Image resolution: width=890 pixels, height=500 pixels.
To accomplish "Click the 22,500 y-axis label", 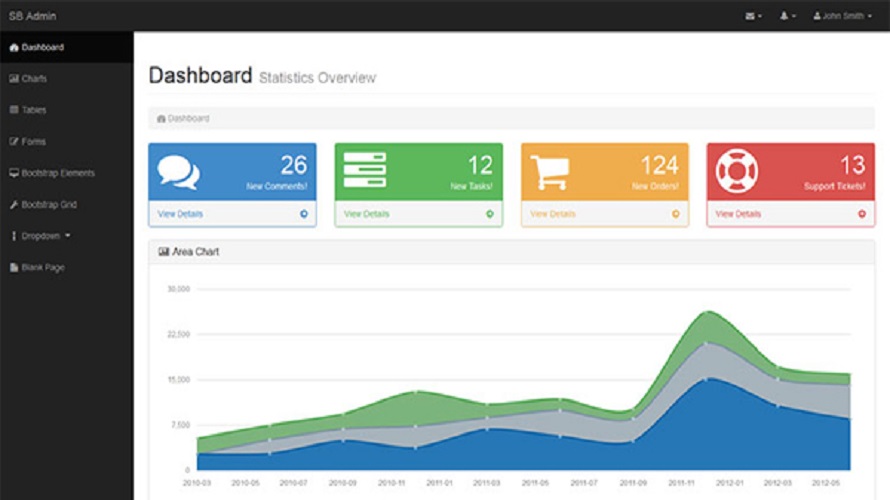I will click(179, 334).
